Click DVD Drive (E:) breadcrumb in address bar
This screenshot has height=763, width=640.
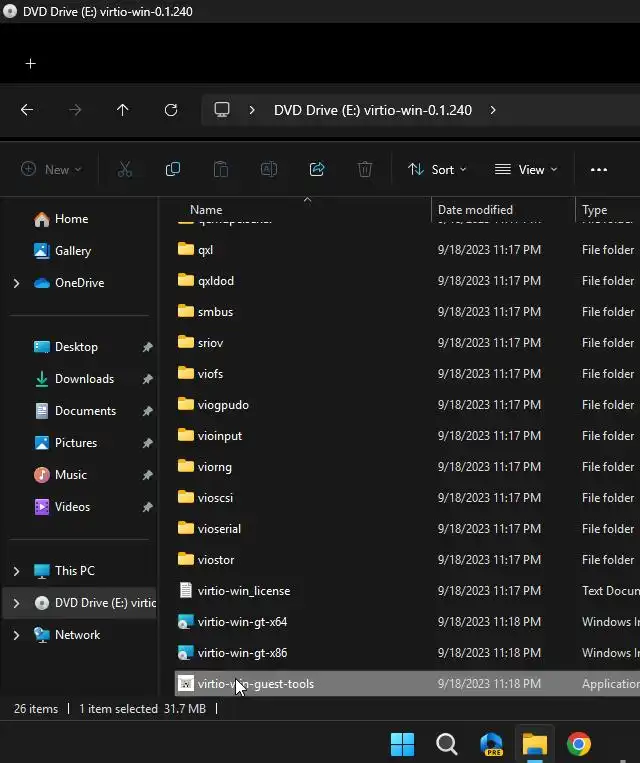pyautogui.click(x=373, y=110)
